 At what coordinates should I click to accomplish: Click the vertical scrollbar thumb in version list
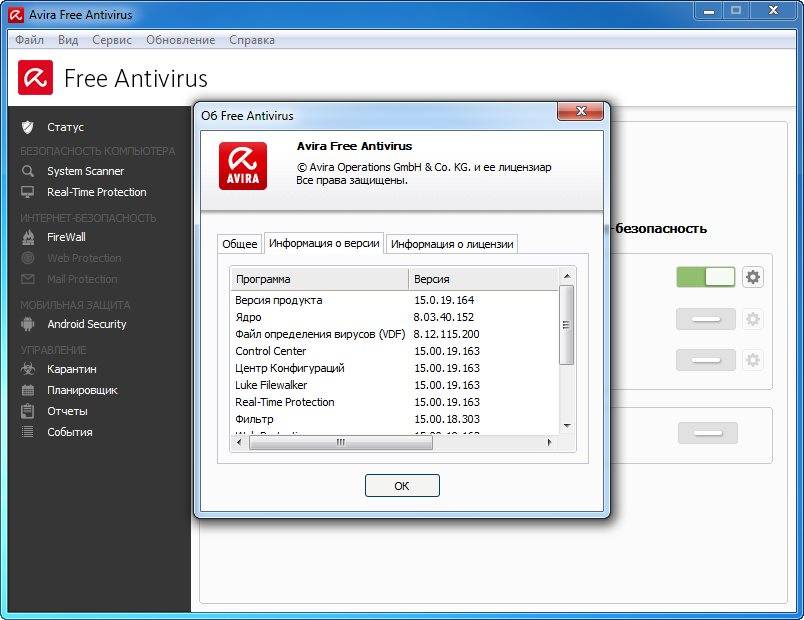click(x=567, y=325)
